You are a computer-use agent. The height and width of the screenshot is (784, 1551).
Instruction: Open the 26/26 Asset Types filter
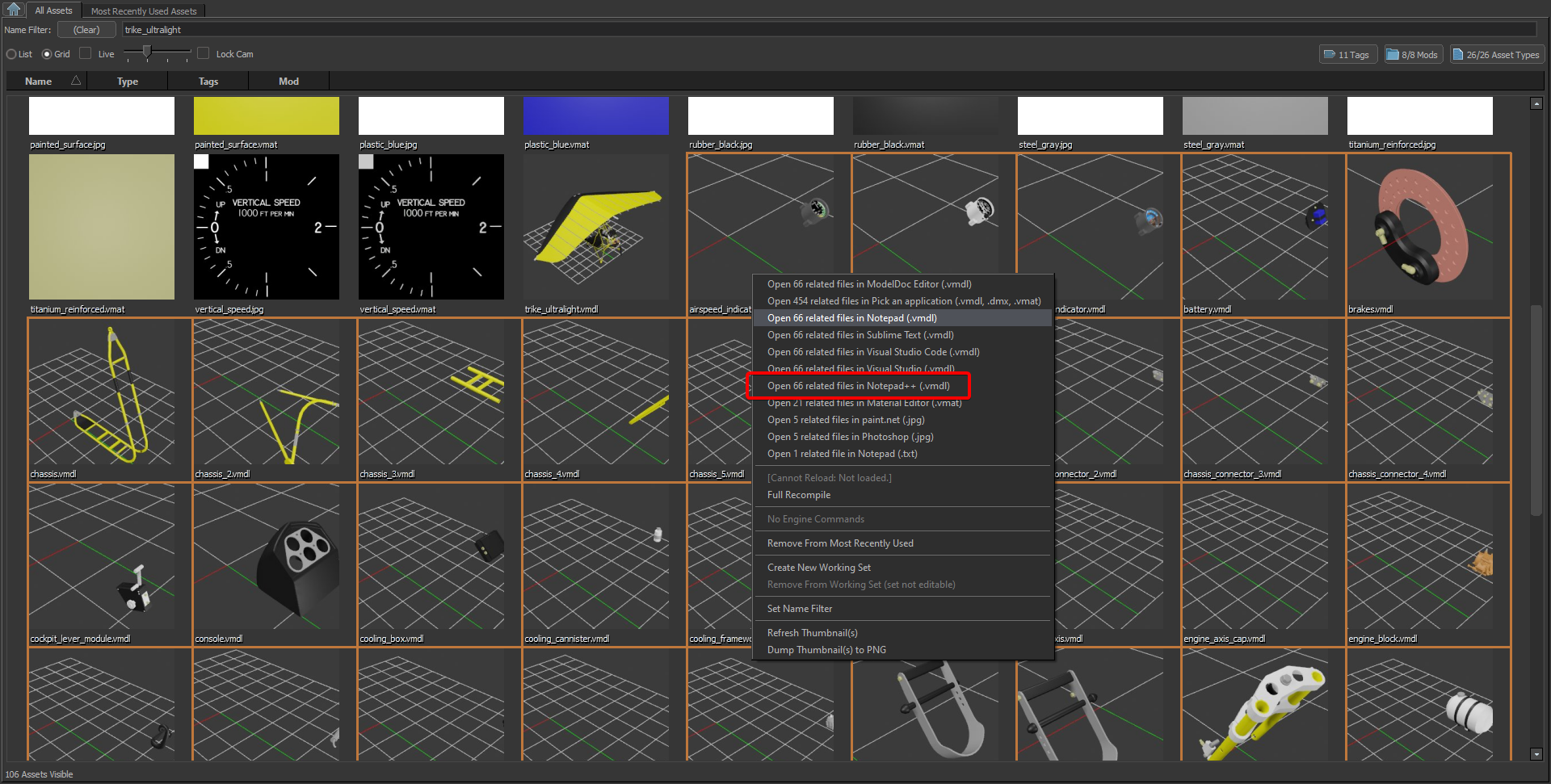(x=1495, y=53)
